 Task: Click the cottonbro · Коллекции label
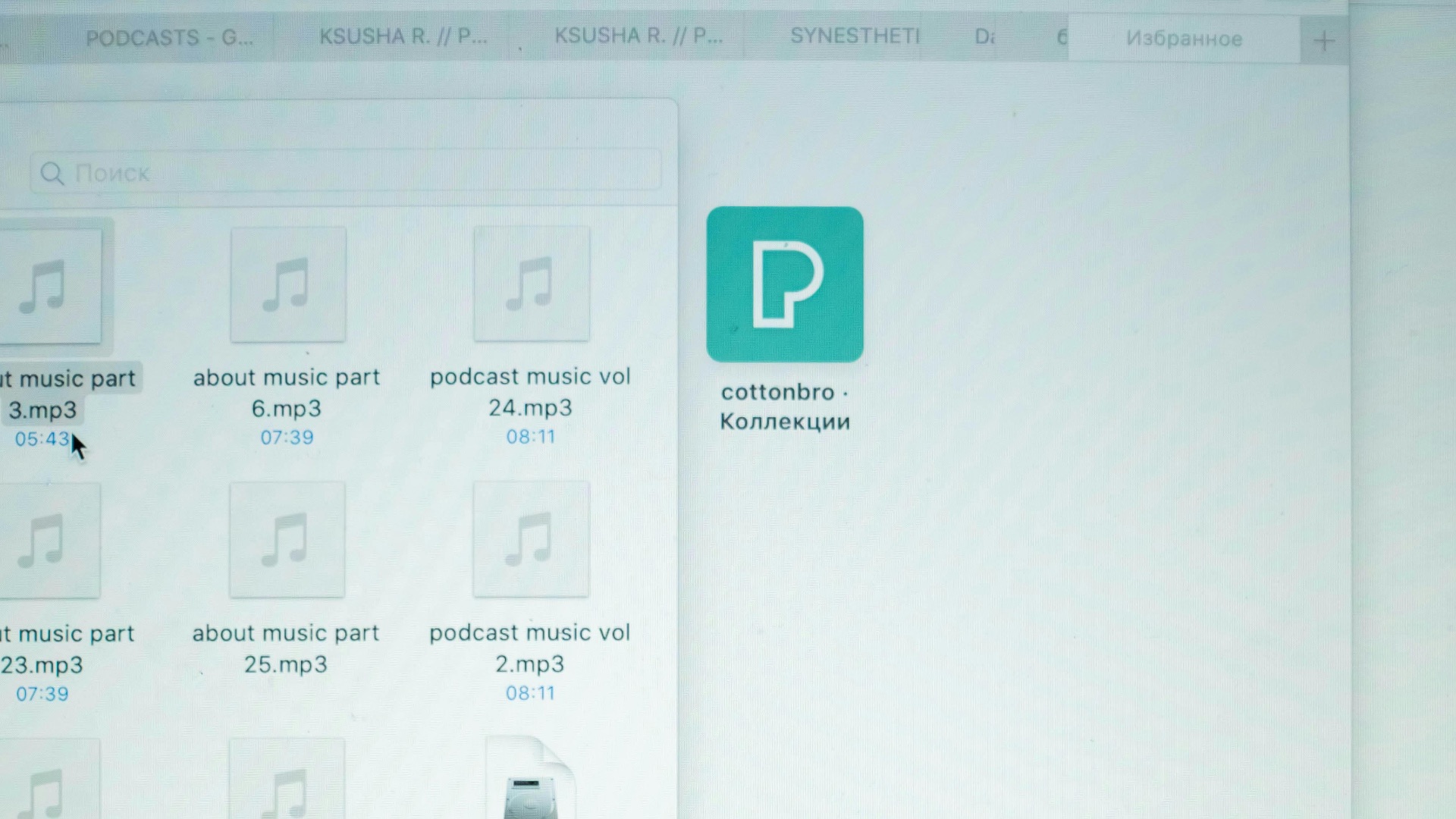(x=785, y=406)
